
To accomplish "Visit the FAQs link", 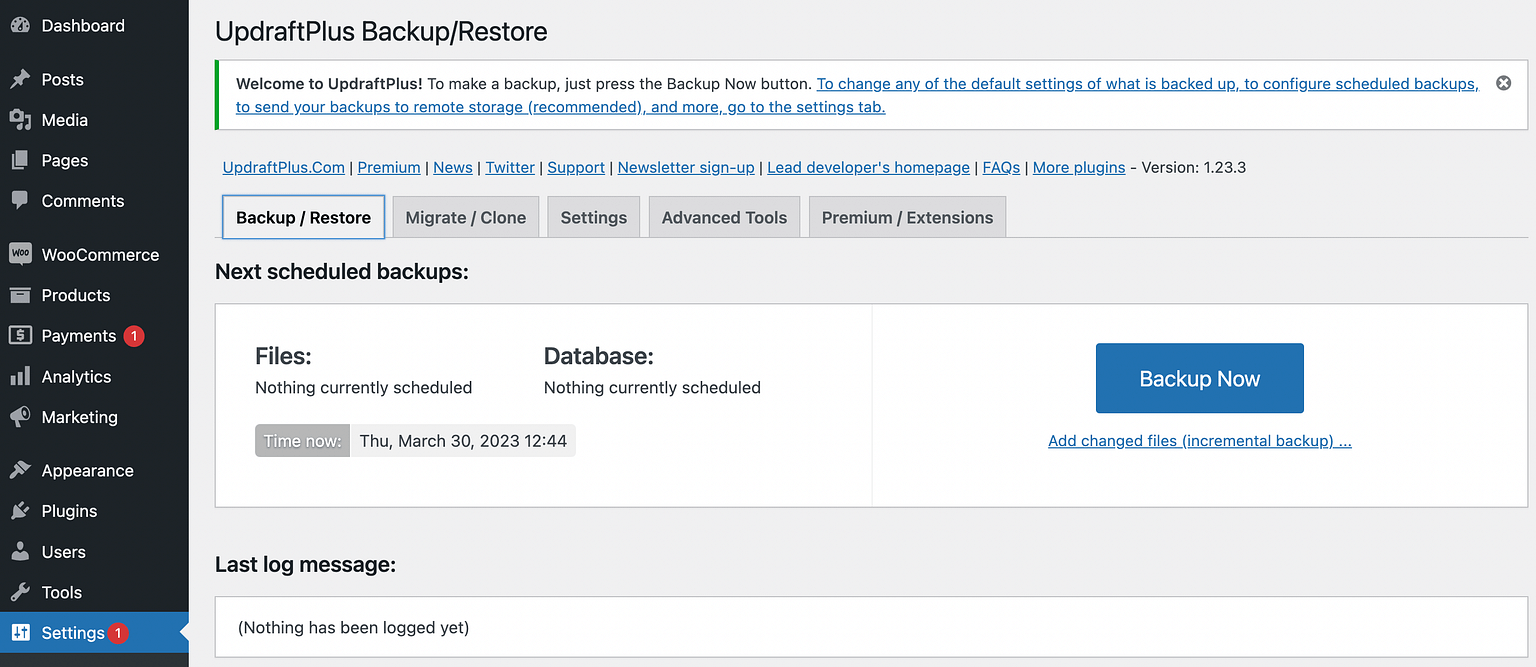I will click(1000, 167).
